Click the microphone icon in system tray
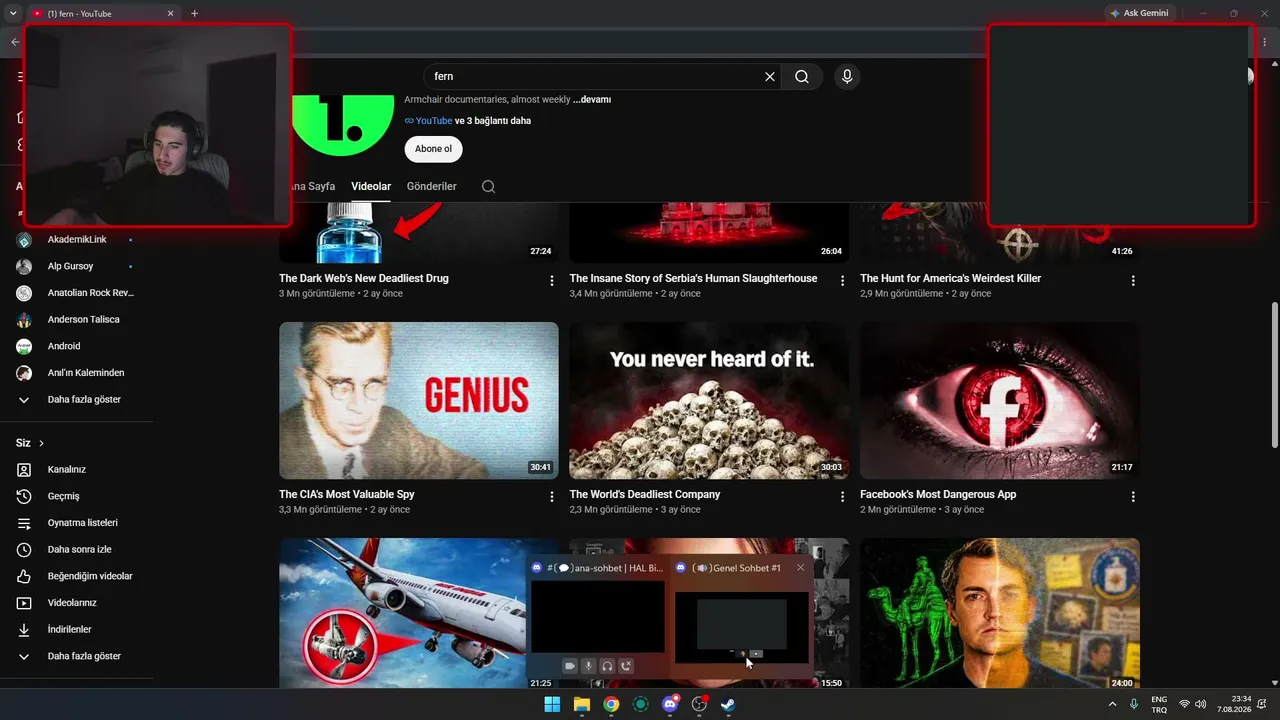Image resolution: width=1280 pixels, height=720 pixels. (1134, 704)
